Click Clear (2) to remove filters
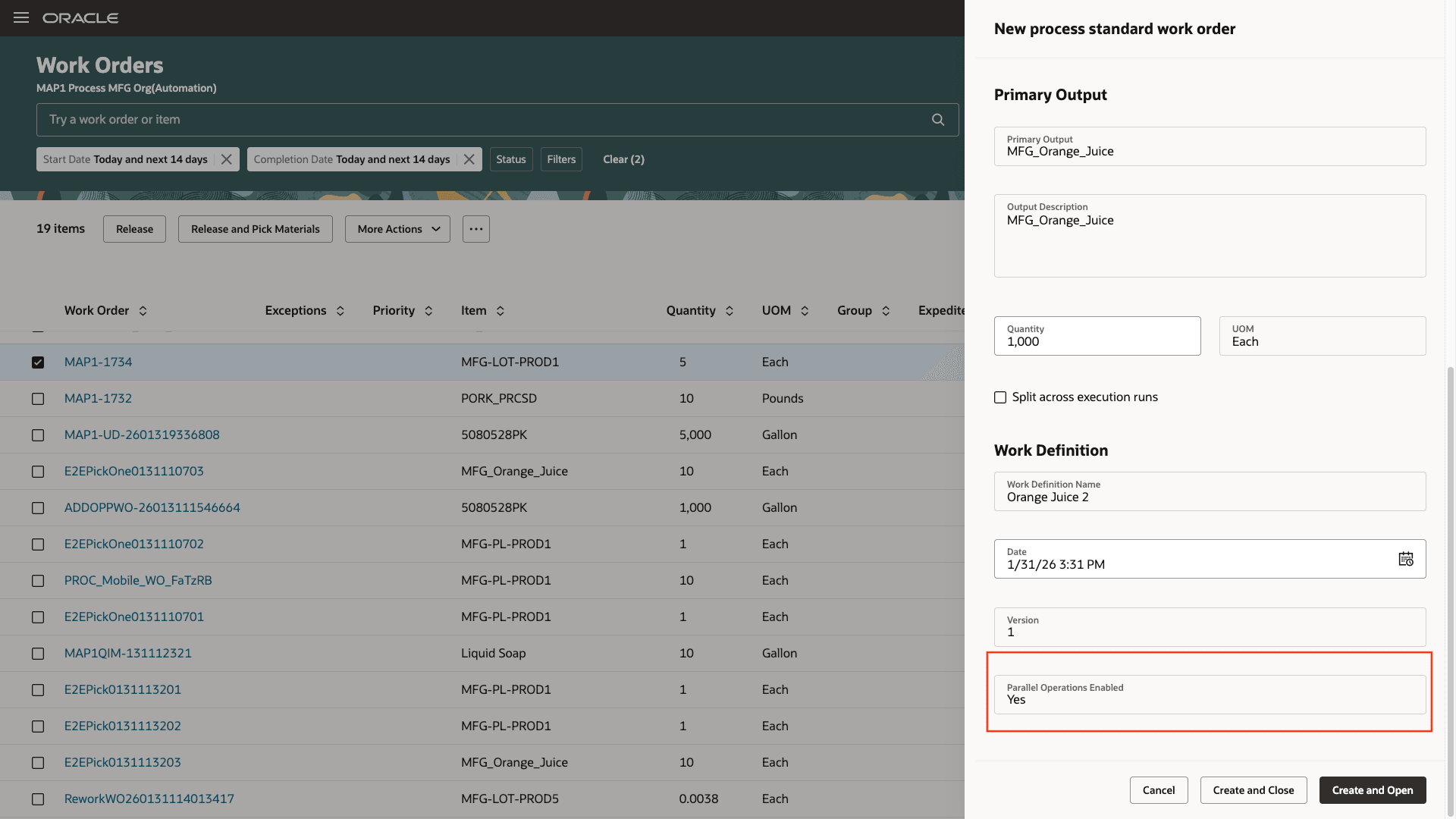1456x819 pixels. [623, 158]
